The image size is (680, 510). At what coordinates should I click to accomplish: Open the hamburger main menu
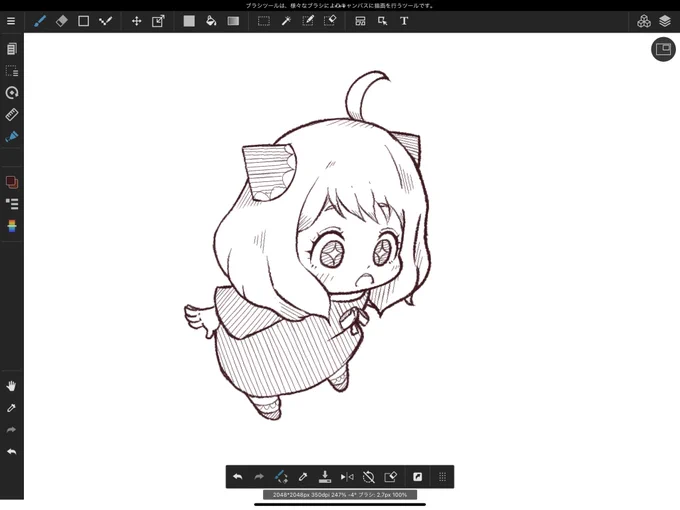tap(11, 21)
